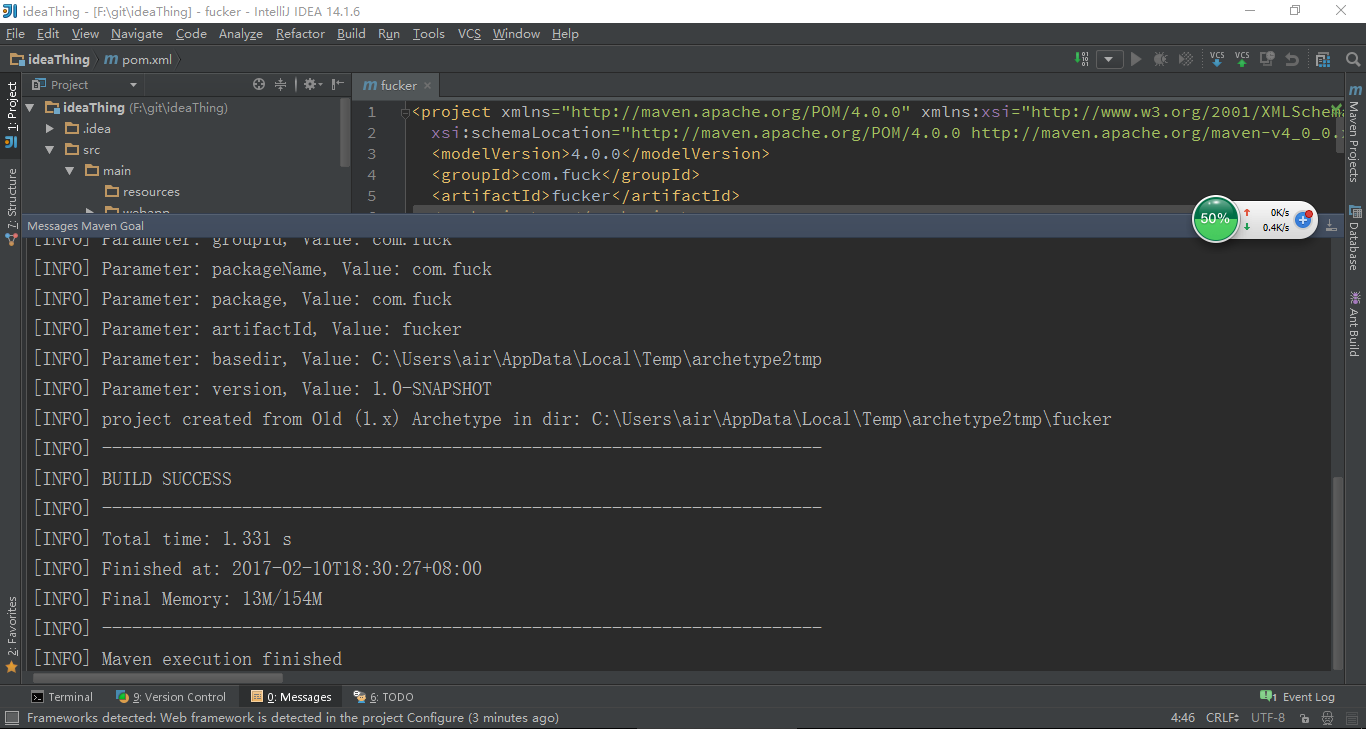The width and height of the screenshot is (1366, 729).
Task: Click the Frameworks detected status message
Action: 293,718
